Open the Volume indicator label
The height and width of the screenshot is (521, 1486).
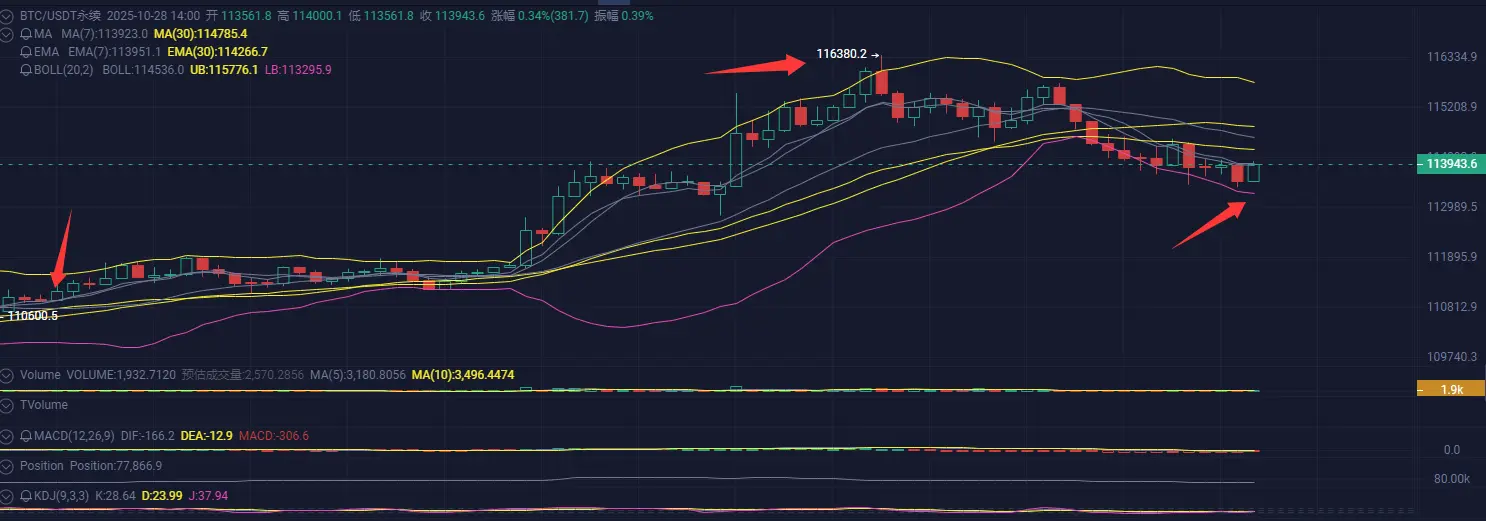40,375
